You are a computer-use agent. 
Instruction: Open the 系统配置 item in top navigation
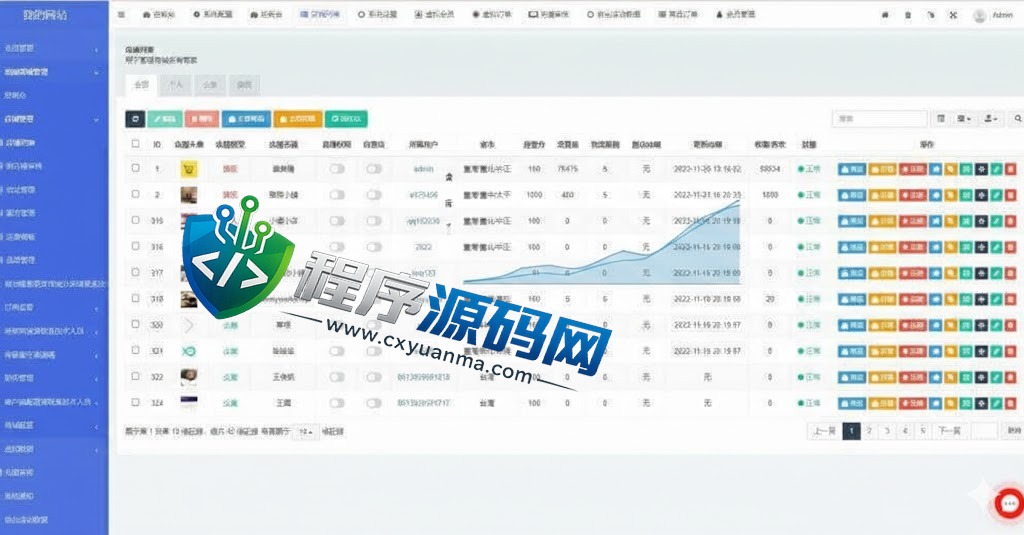(x=213, y=14)
